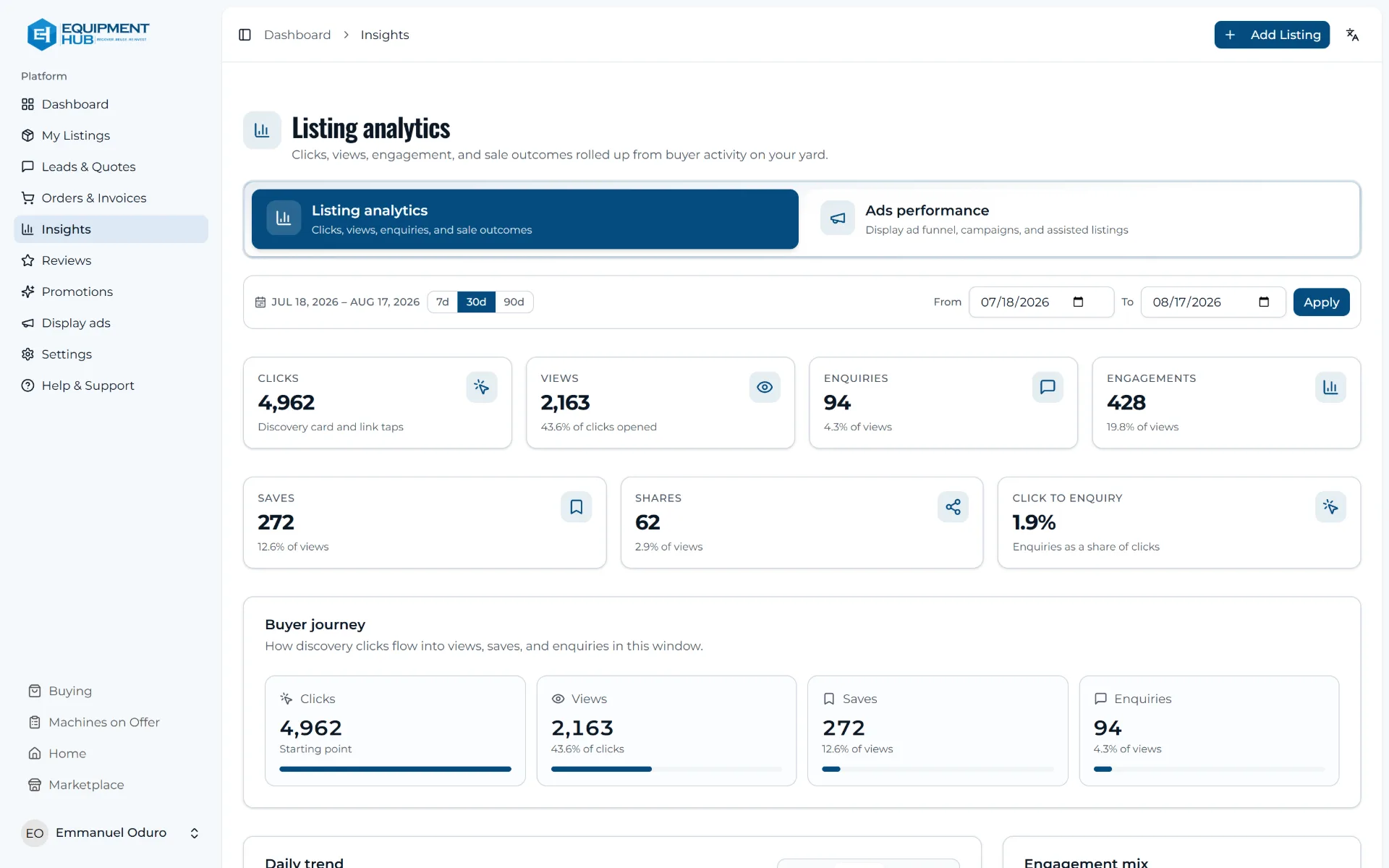Click the Listing analytics heading chart icon
Image resolution: width=1389 pixels, height=868 pixels.
coord(262,130)
